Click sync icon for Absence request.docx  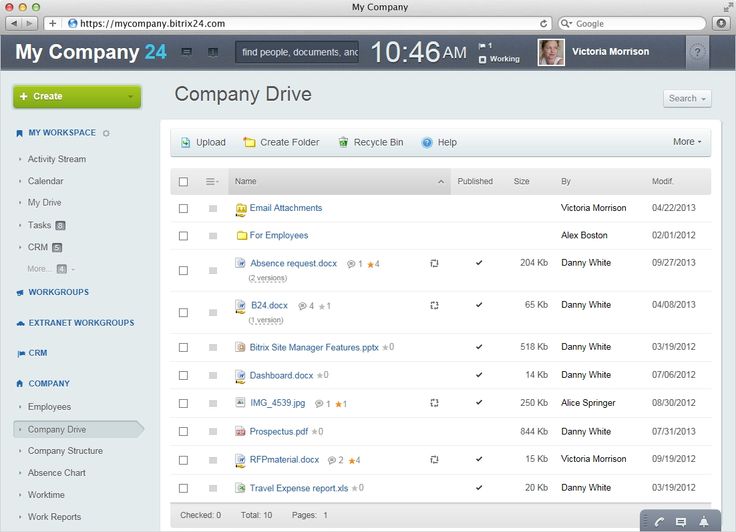(x=434, y=263)
